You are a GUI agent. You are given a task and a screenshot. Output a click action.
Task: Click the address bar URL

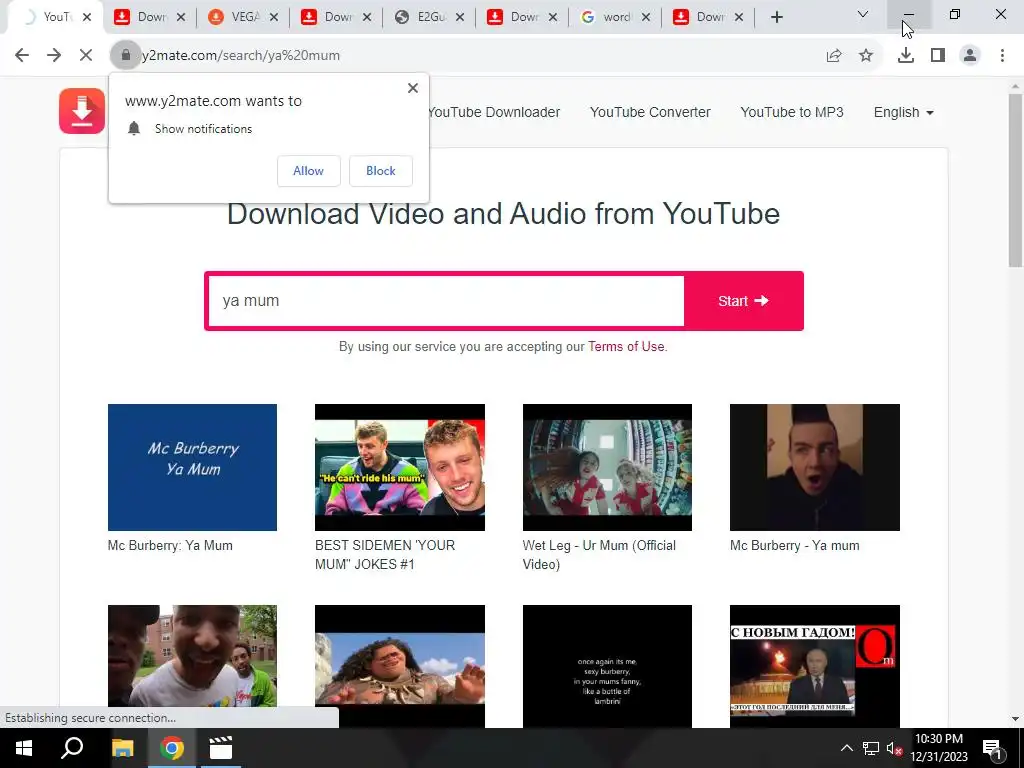coord(242,56)
